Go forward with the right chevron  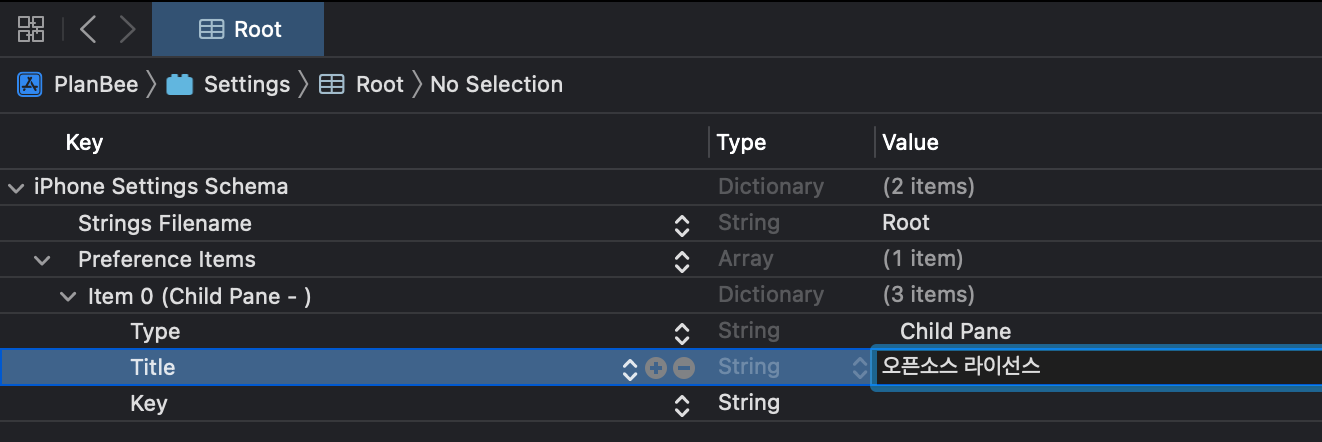click(127, 29)
